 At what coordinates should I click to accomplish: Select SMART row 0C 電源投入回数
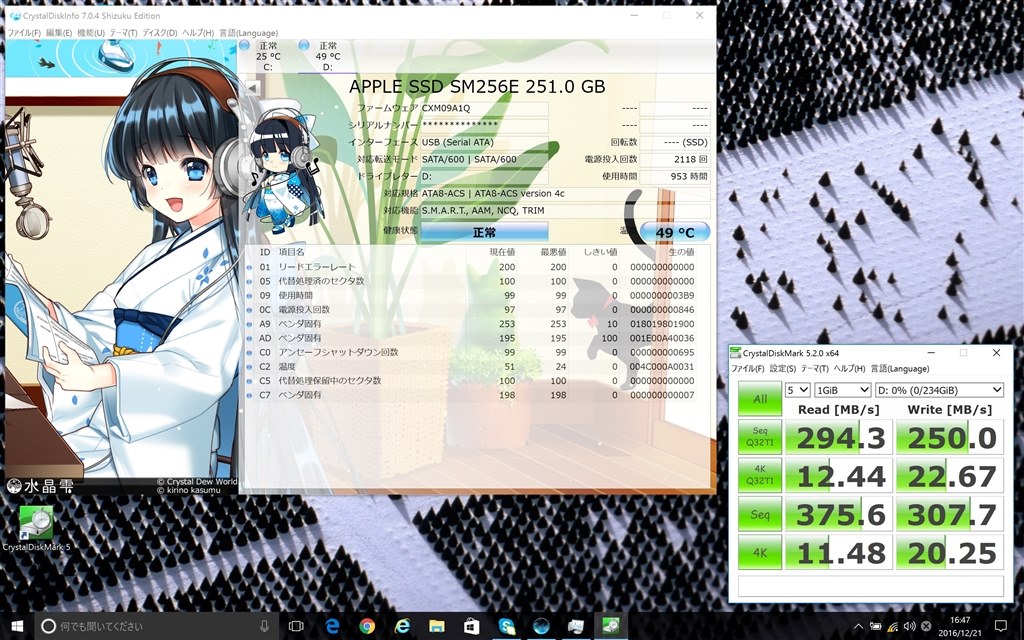tap(470, 310)
